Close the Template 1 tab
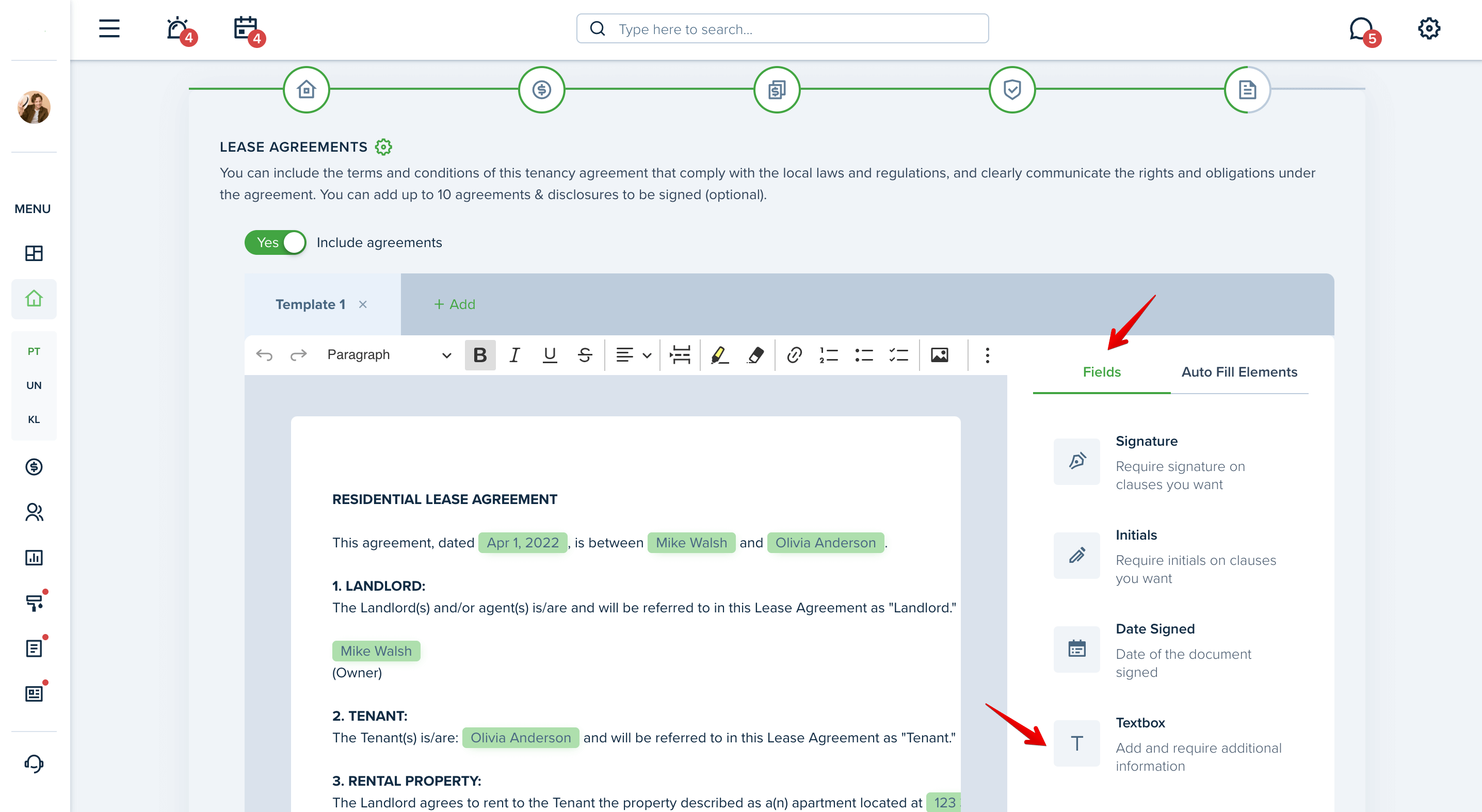This screenshot has height=812, width=1482. 362,304
